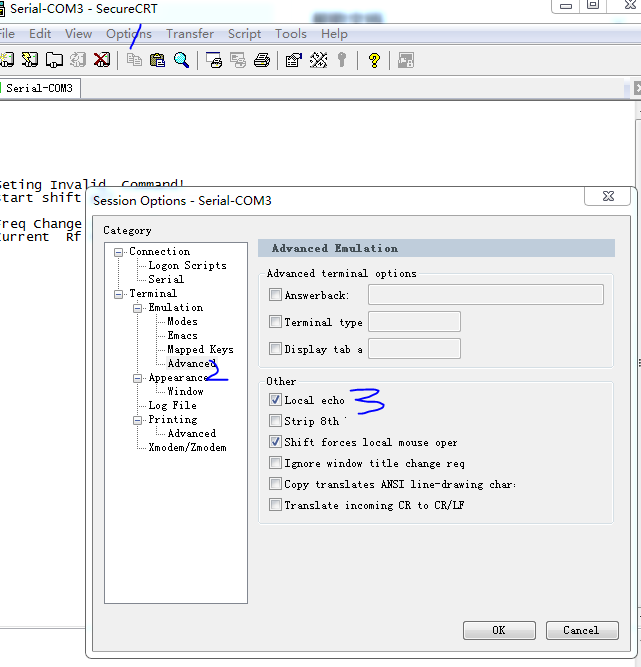Click the greyed SecureFX toolbar icon

(406, 60)
